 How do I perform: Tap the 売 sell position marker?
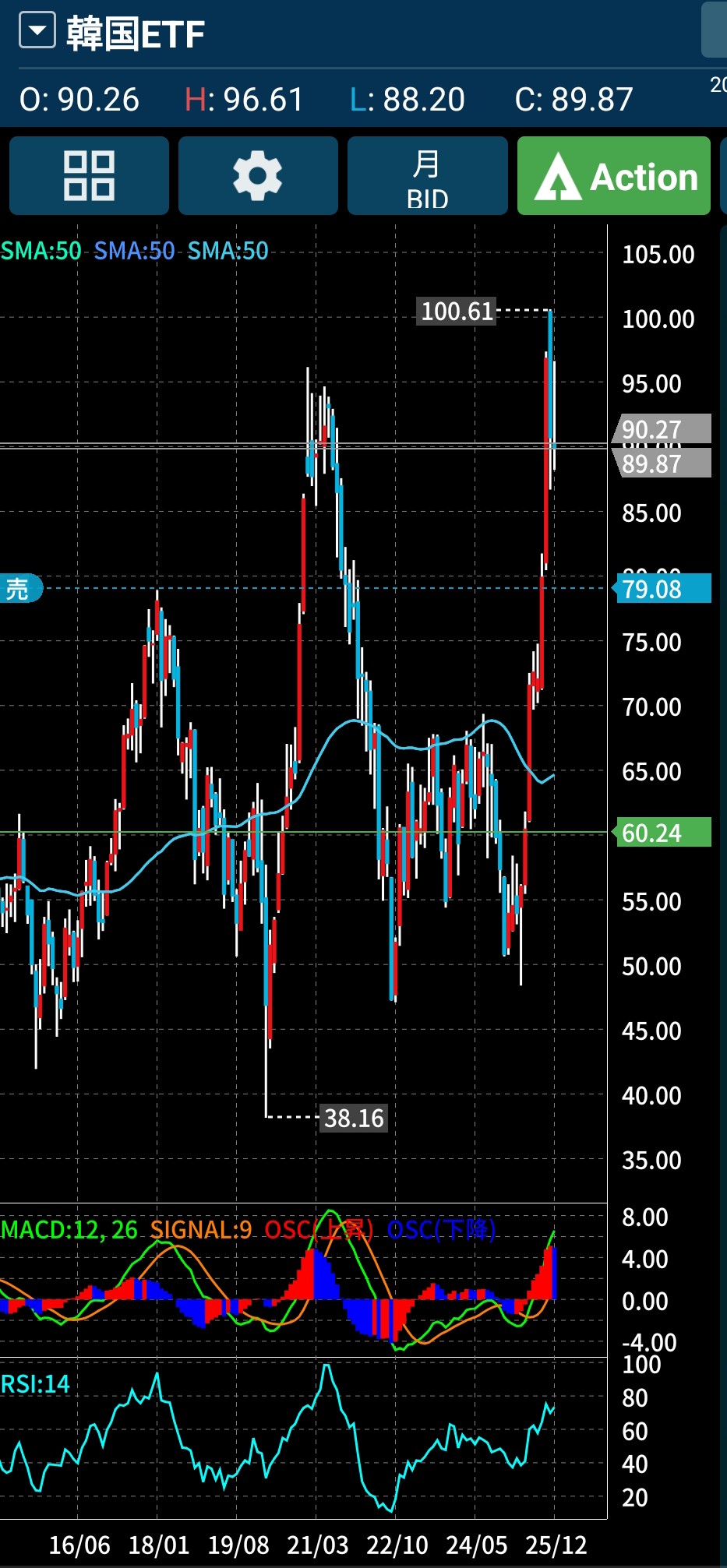pos(19,589)
